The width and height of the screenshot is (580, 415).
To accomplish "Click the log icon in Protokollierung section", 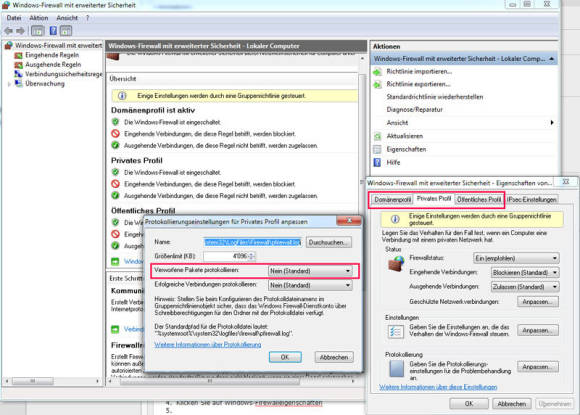I will pyautogui.click(x=397, y=368).
